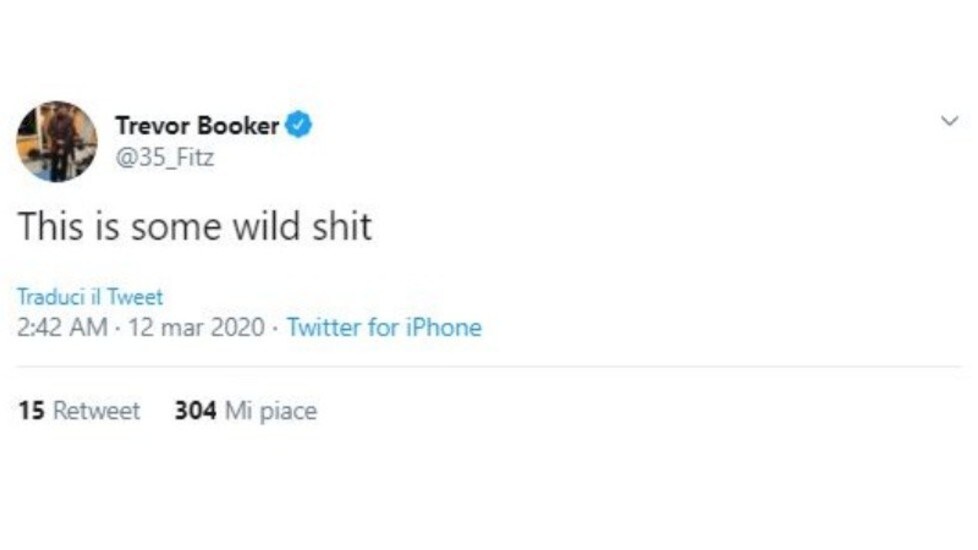Click the word "wild" in tweet
The image size is (978, 550).
coord(267,226)
